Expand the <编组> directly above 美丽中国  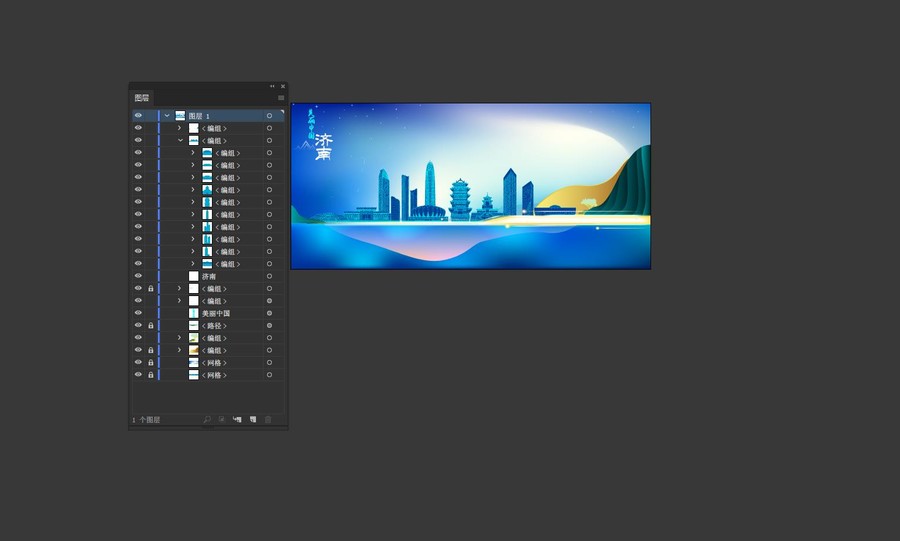tap(180, 301)
